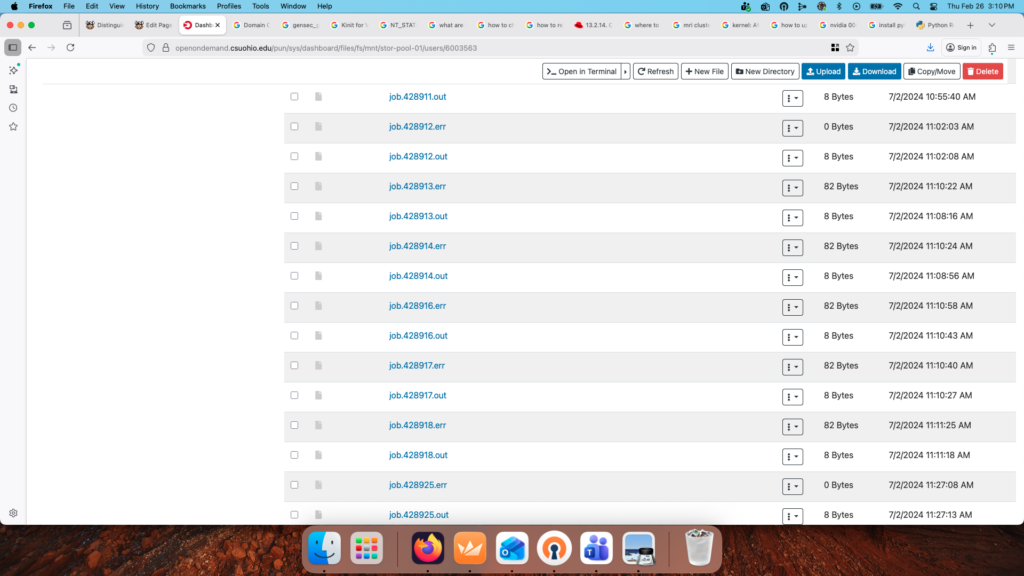The width and height of the screenshot is (1024, 576).
Task: Open bookmarks star in Firefox sidebar
Action: [13, 127]
